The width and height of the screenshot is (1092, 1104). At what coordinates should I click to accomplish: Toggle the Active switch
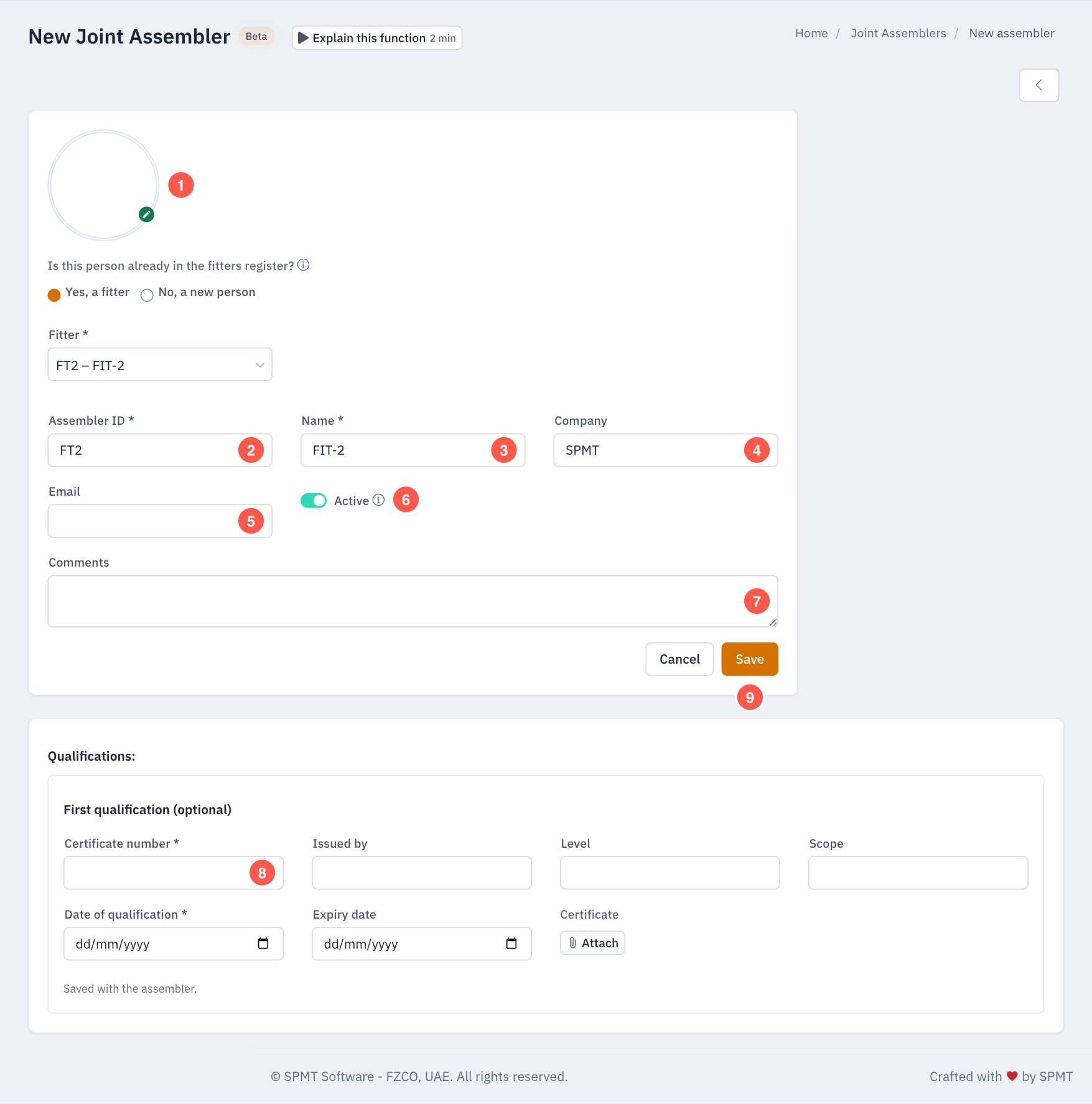[x=314, y=501]
